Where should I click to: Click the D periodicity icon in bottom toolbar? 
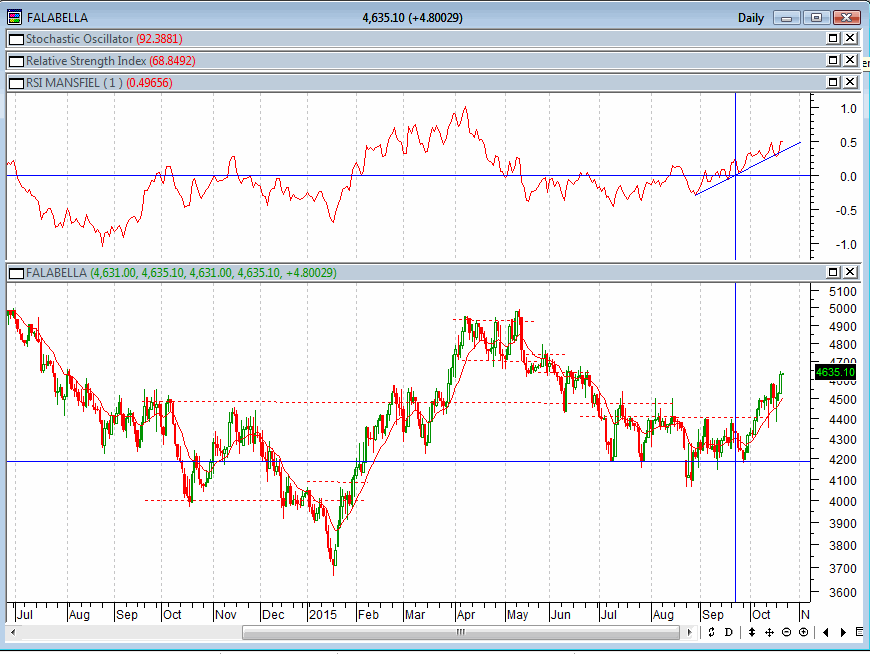[730, 633]
